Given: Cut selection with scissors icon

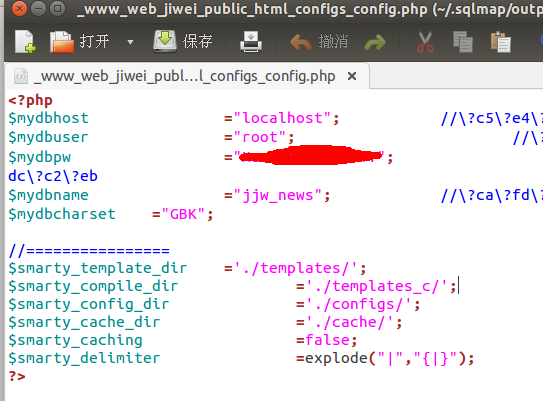Looking at the screenshot, I should [x=425, y=42].
